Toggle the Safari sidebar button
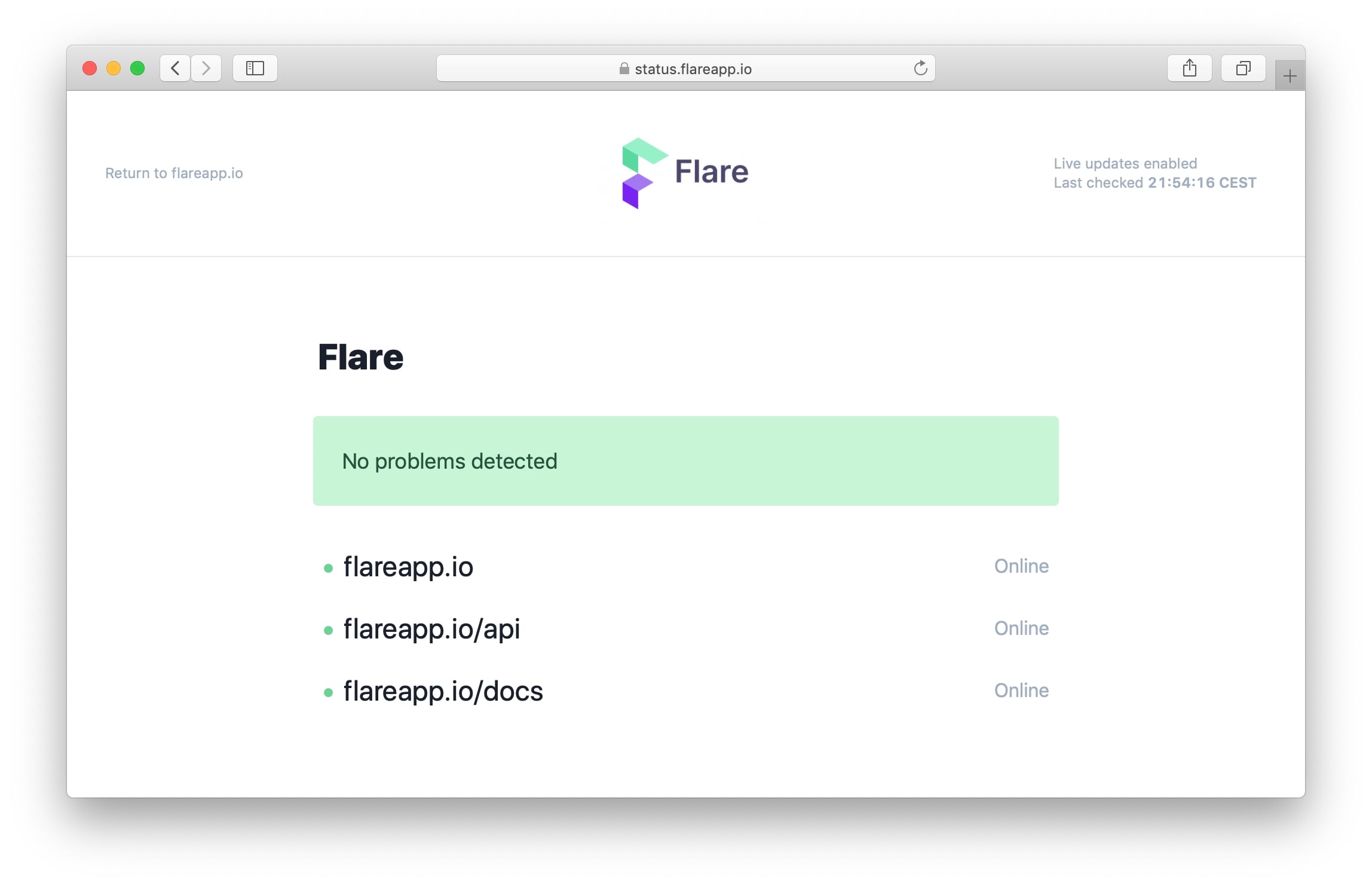The width and height of the screenshot is (1372, 886). (255, 68)
